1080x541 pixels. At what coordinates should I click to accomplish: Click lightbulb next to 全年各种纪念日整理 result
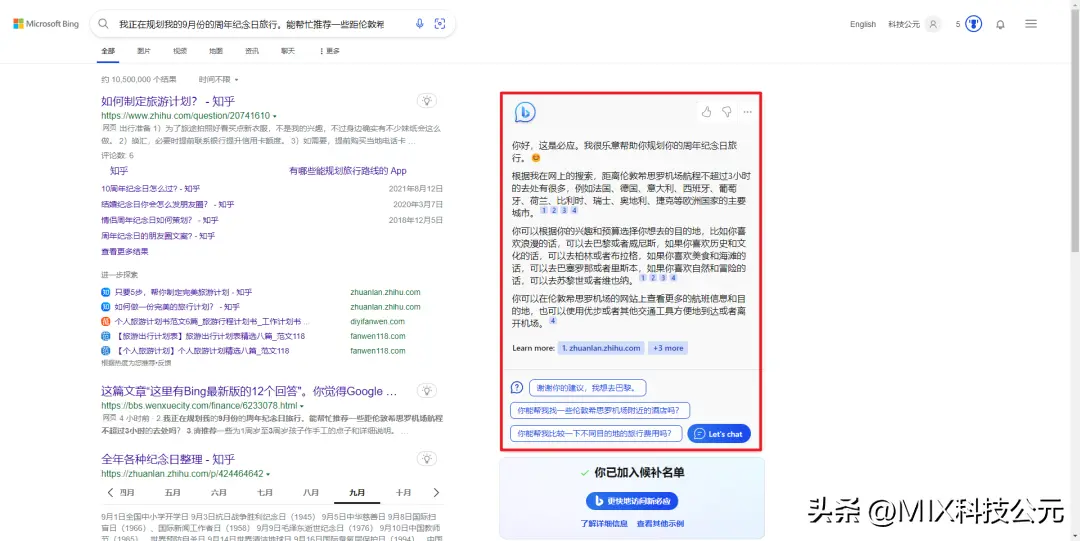[x=427, y=459]
